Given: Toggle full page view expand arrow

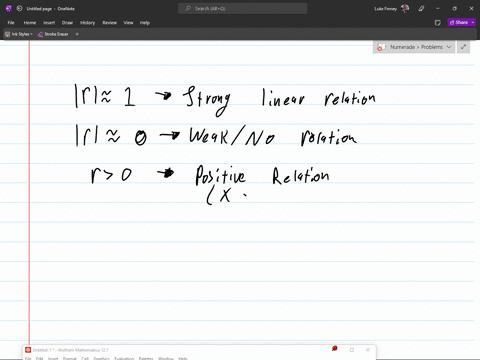Looking at the screenshot, I should [463, 47].
